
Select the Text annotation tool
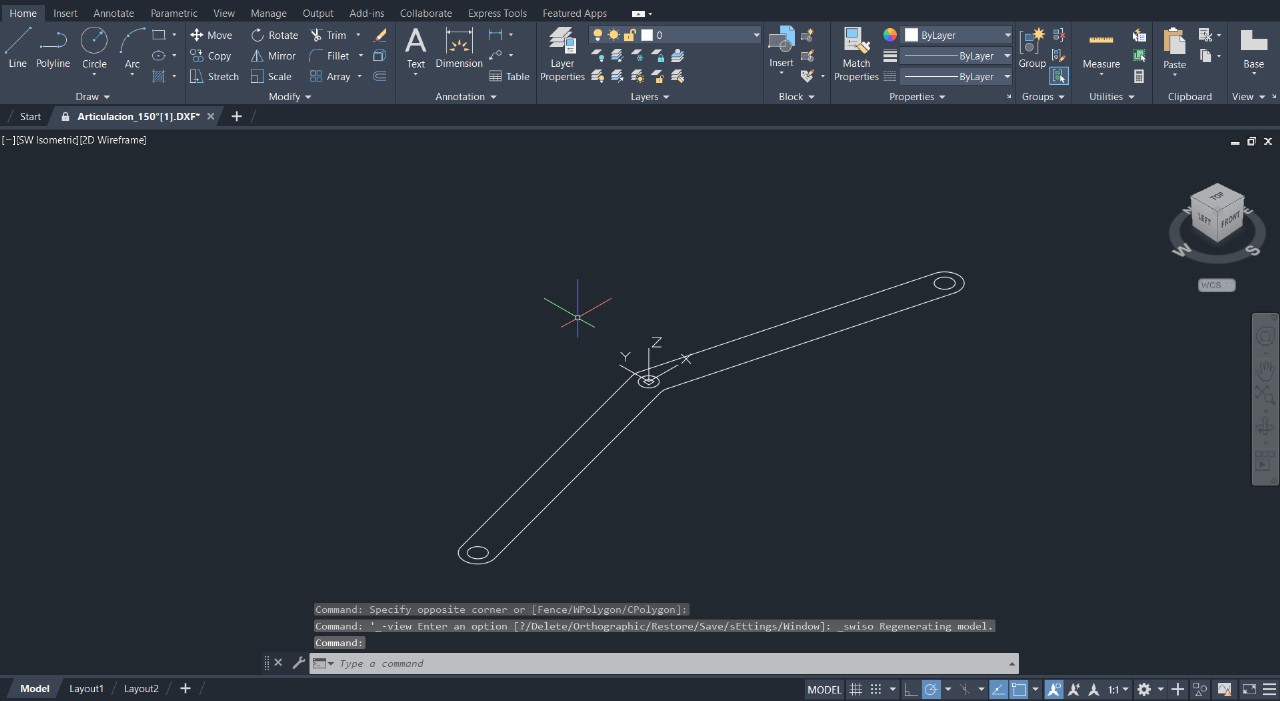coord(416,48)
